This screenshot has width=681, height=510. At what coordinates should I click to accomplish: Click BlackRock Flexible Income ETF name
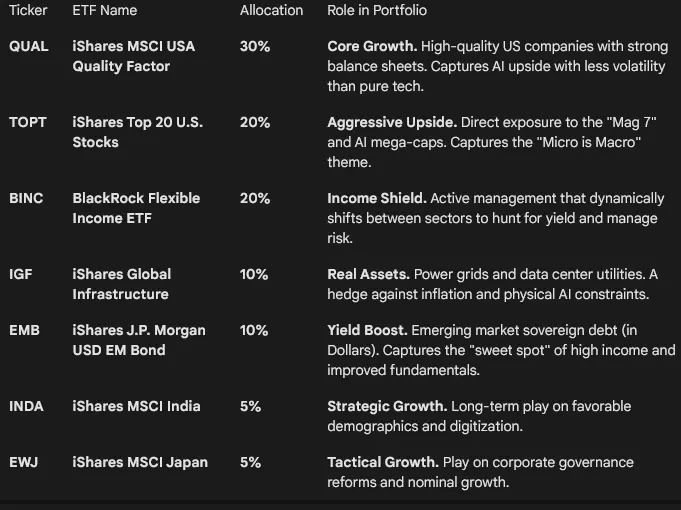(135, 208)
